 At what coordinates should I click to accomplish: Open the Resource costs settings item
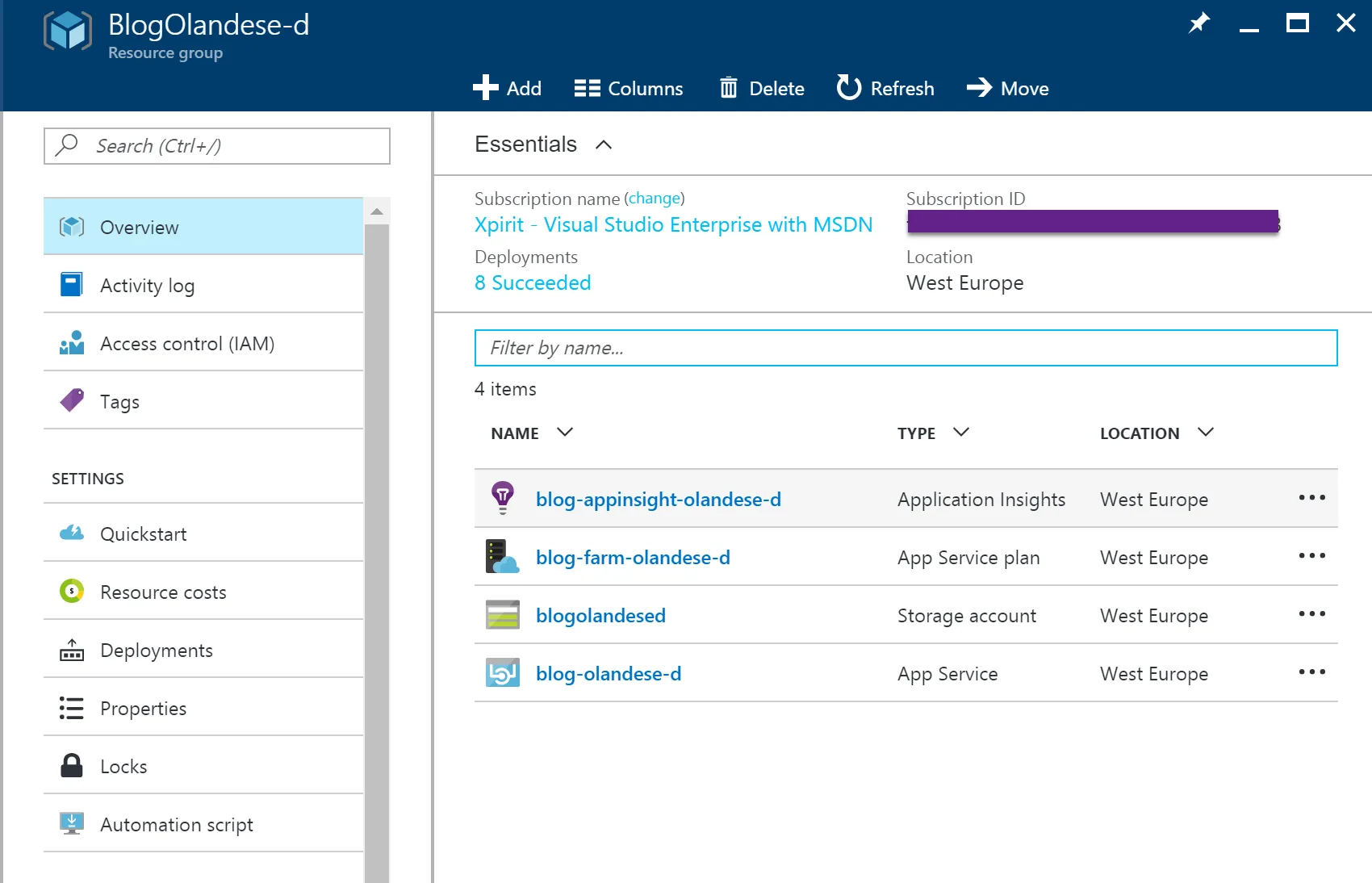[203, 592]
